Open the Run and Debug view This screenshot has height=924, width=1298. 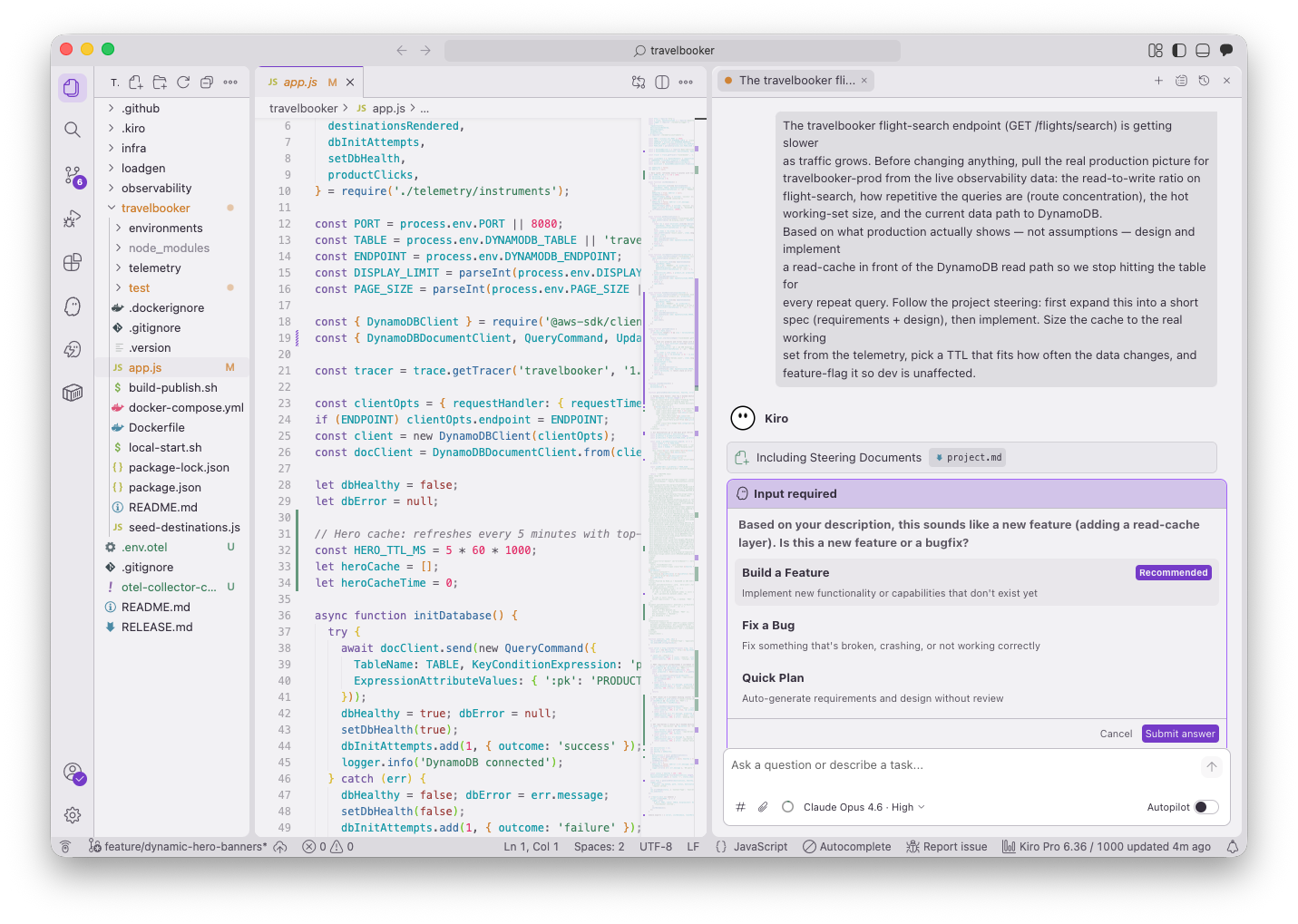[73, 219]
